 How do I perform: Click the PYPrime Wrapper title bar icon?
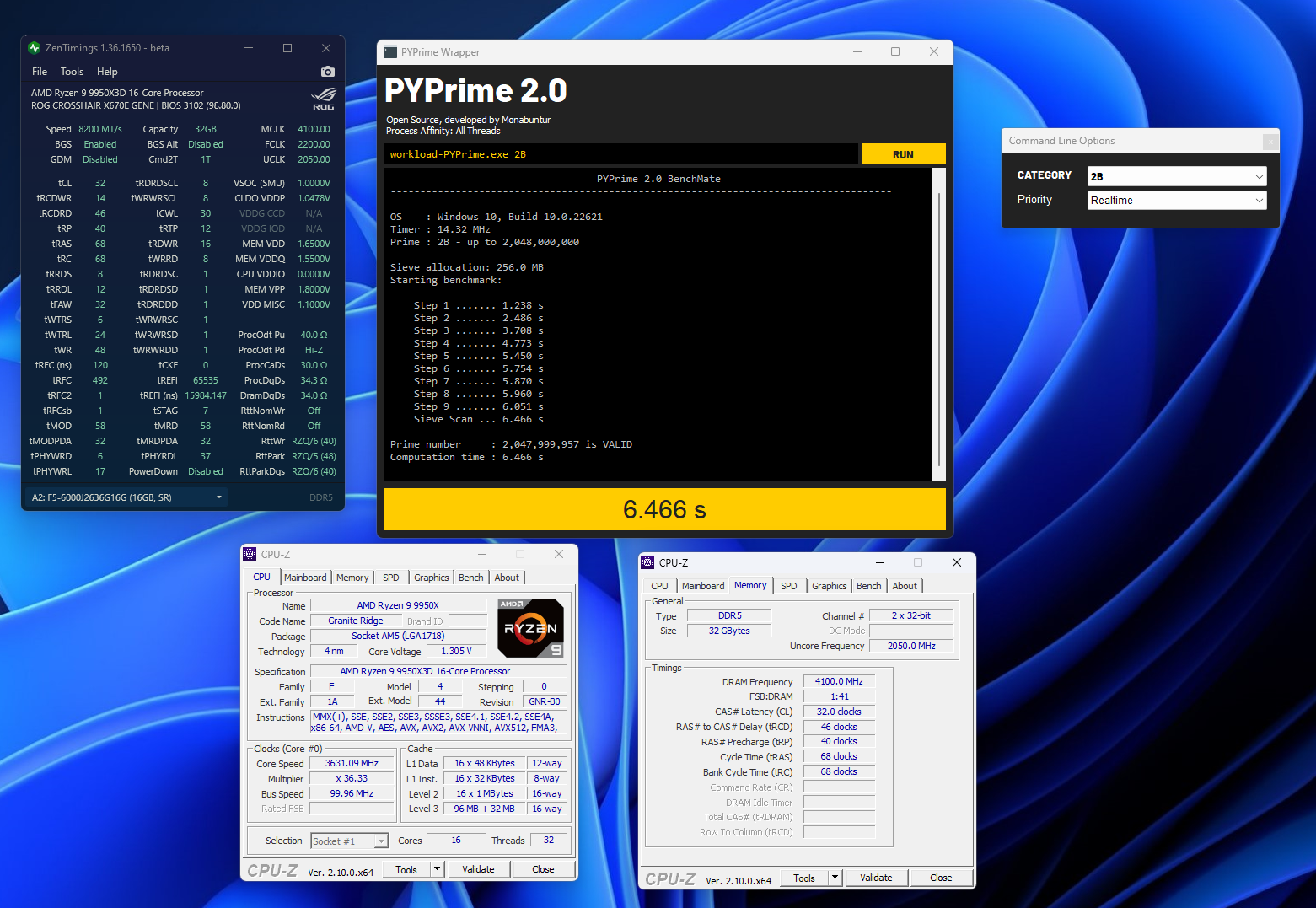[389, 52]
